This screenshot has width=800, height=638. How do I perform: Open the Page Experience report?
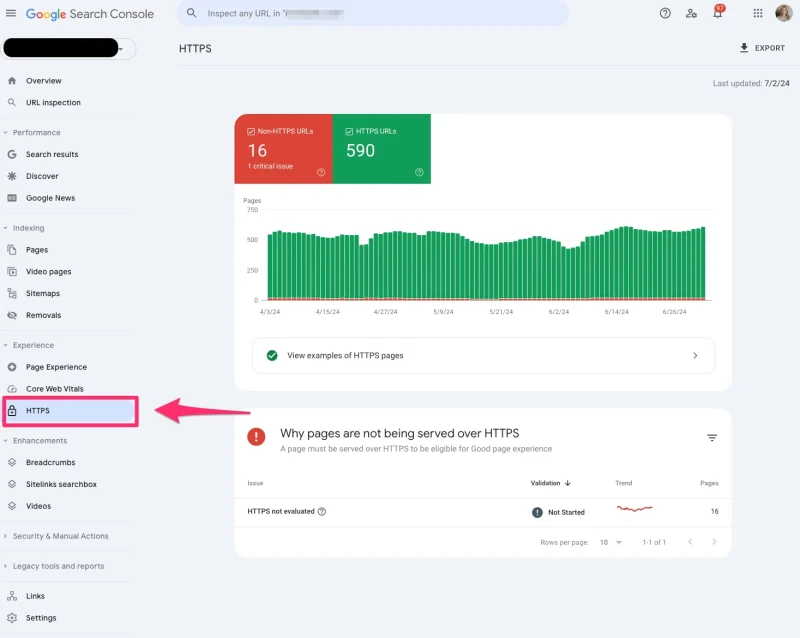[56, 367]
